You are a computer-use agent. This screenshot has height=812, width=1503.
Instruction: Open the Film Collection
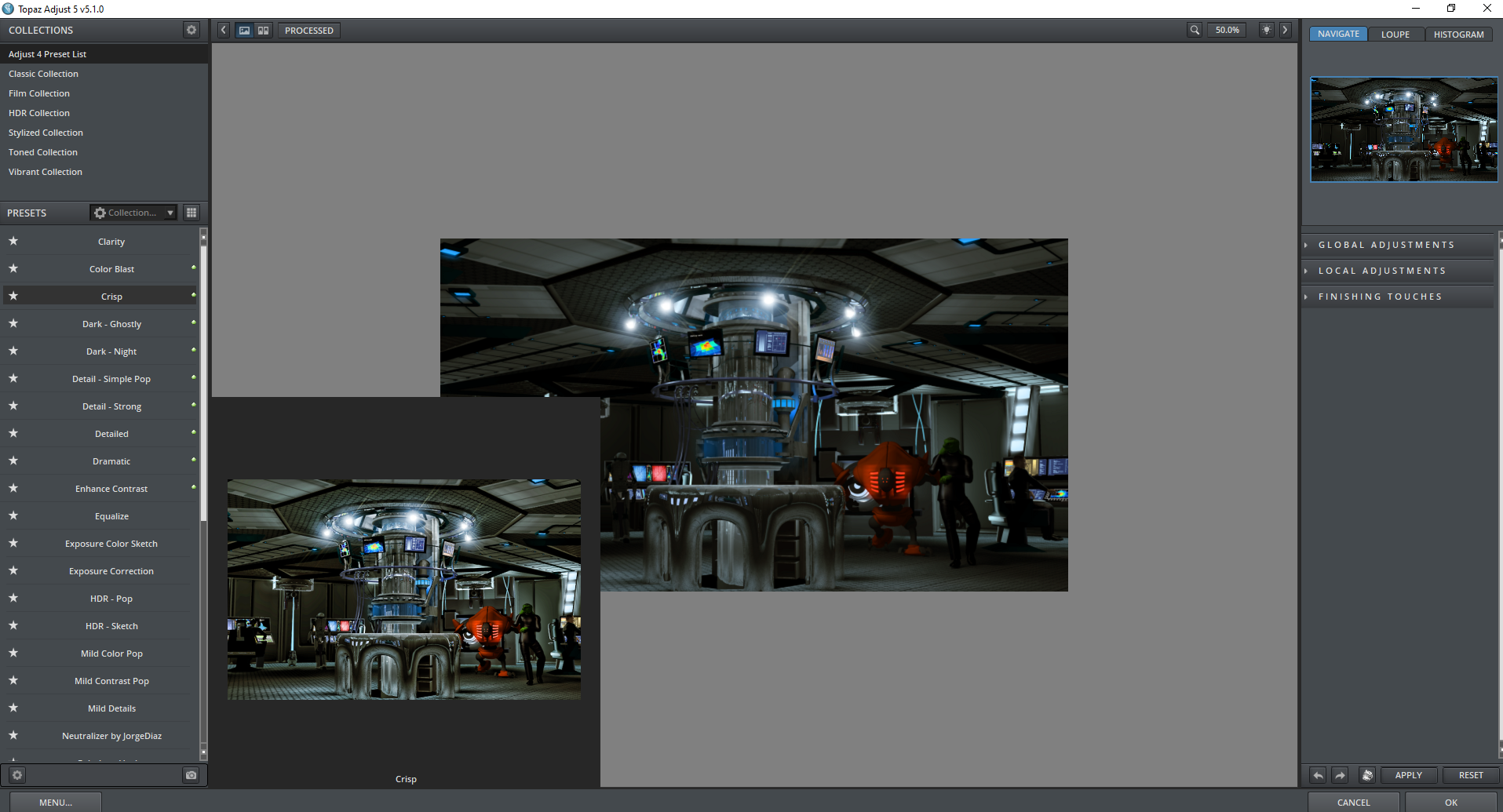[x=104, y=93]
